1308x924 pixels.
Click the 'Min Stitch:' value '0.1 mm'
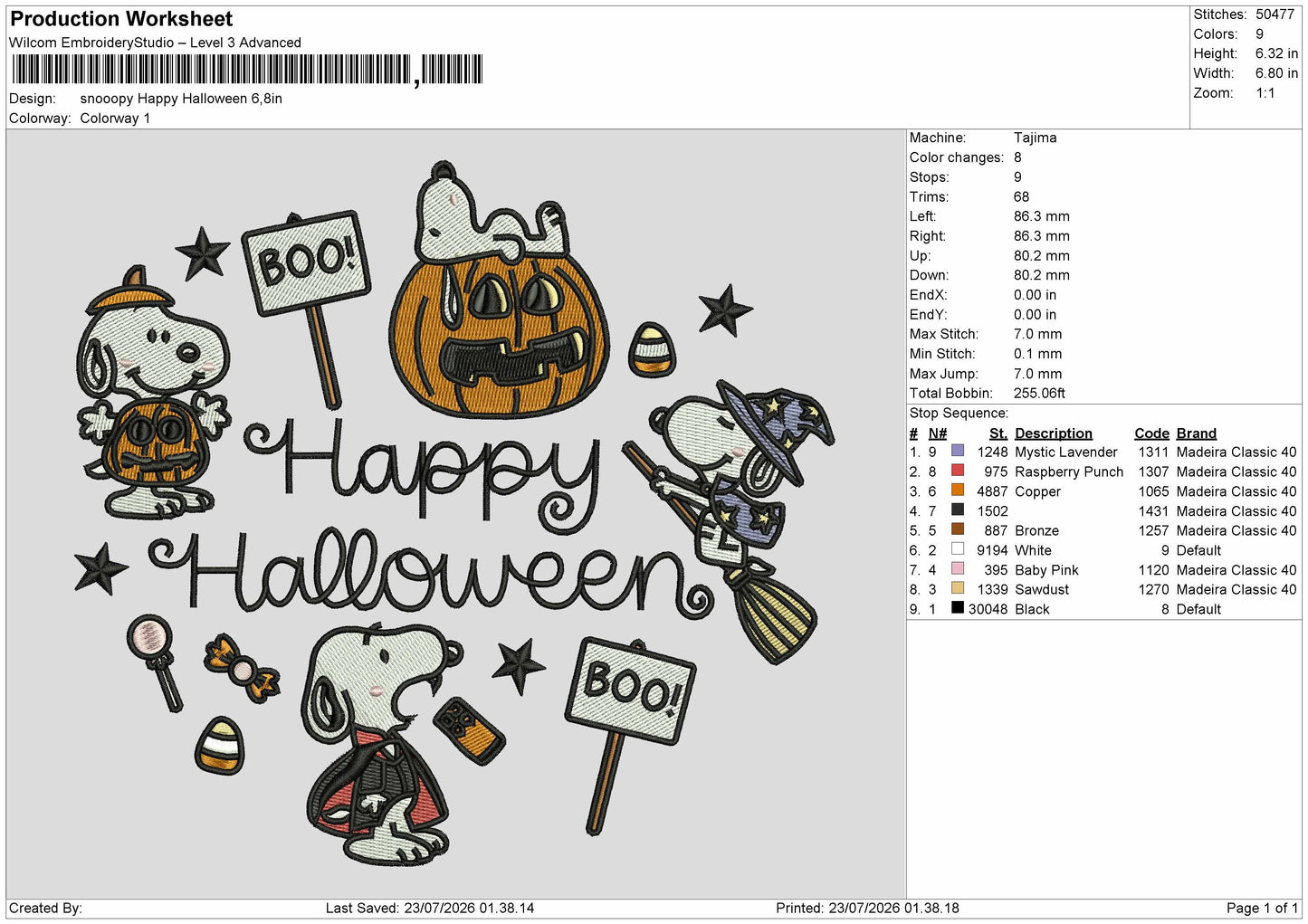1037,354
